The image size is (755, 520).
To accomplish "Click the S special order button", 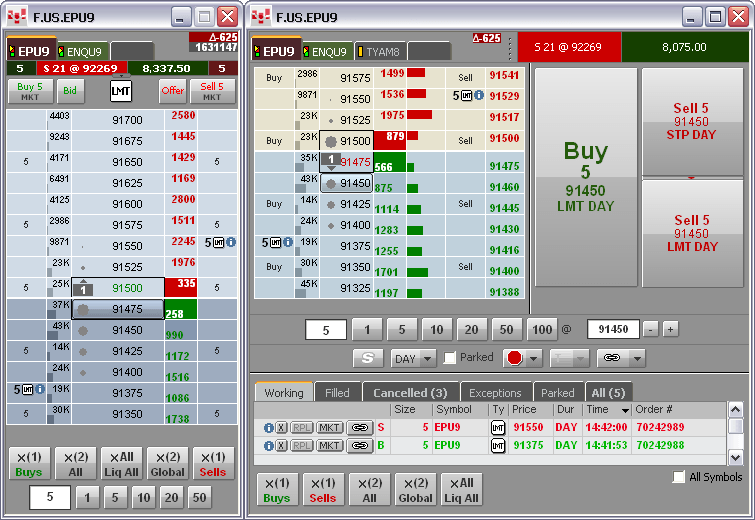I will pyautogui.click(x=368, y=358).
